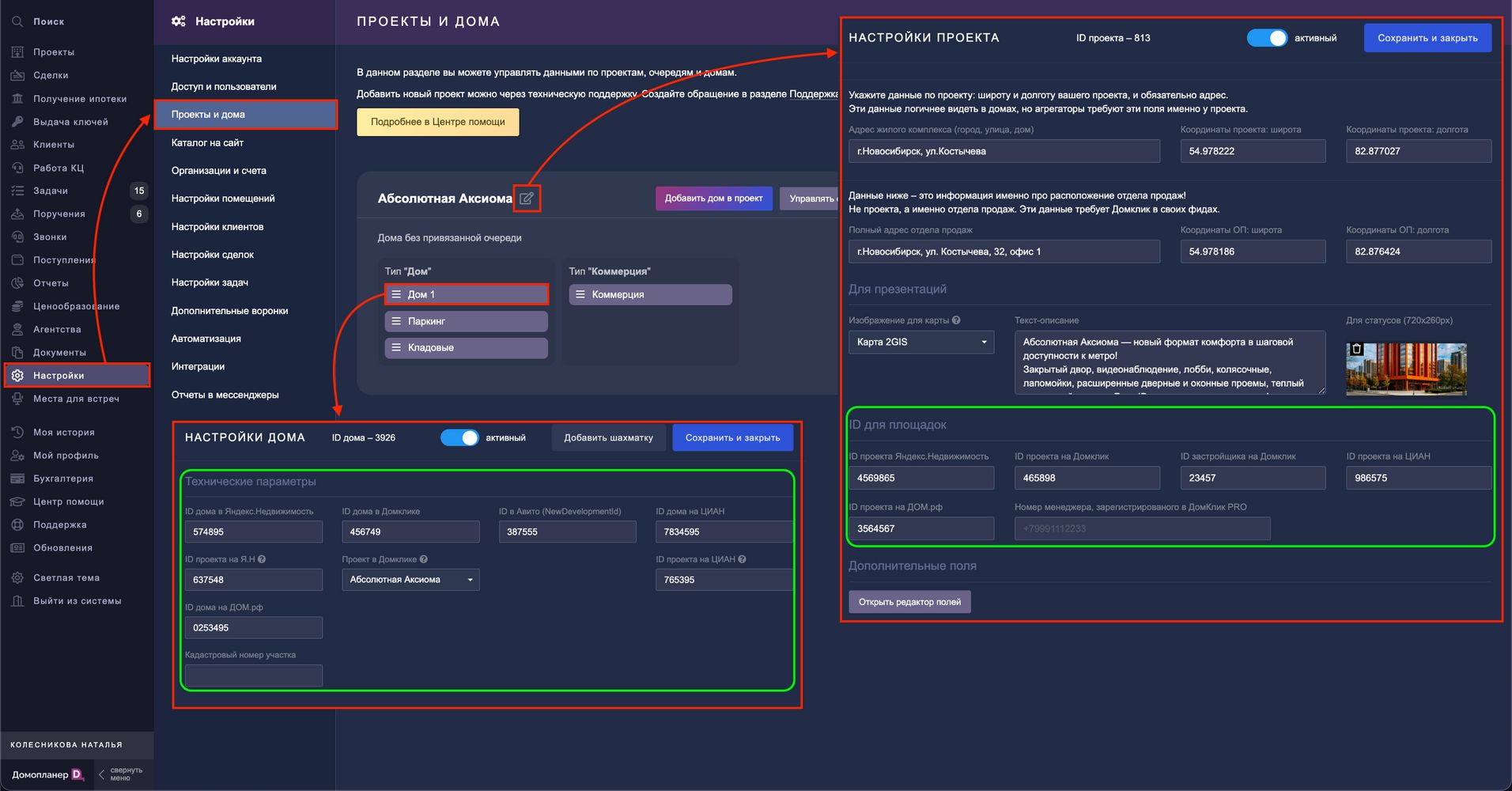Click the help icon beside Изображение для карты
The height and width of the screenshot is (791, 1512).
click(x=956, y=320)
